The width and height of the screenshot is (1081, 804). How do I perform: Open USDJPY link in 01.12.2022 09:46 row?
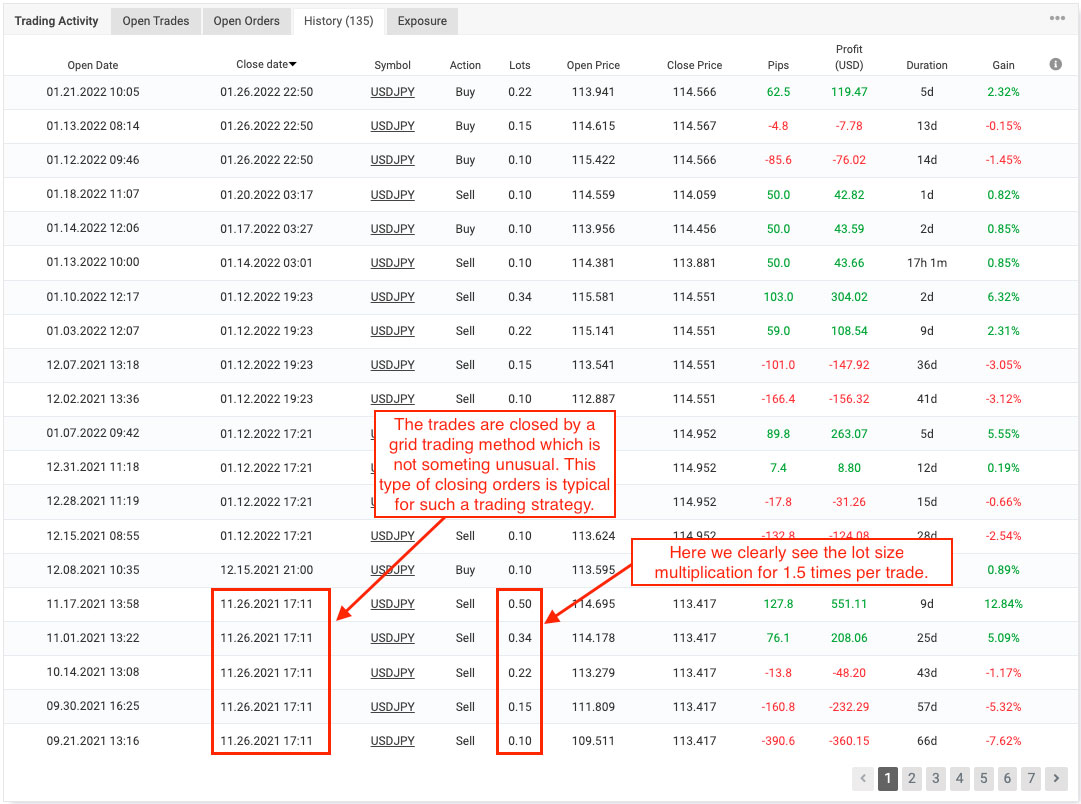(392, 160)
